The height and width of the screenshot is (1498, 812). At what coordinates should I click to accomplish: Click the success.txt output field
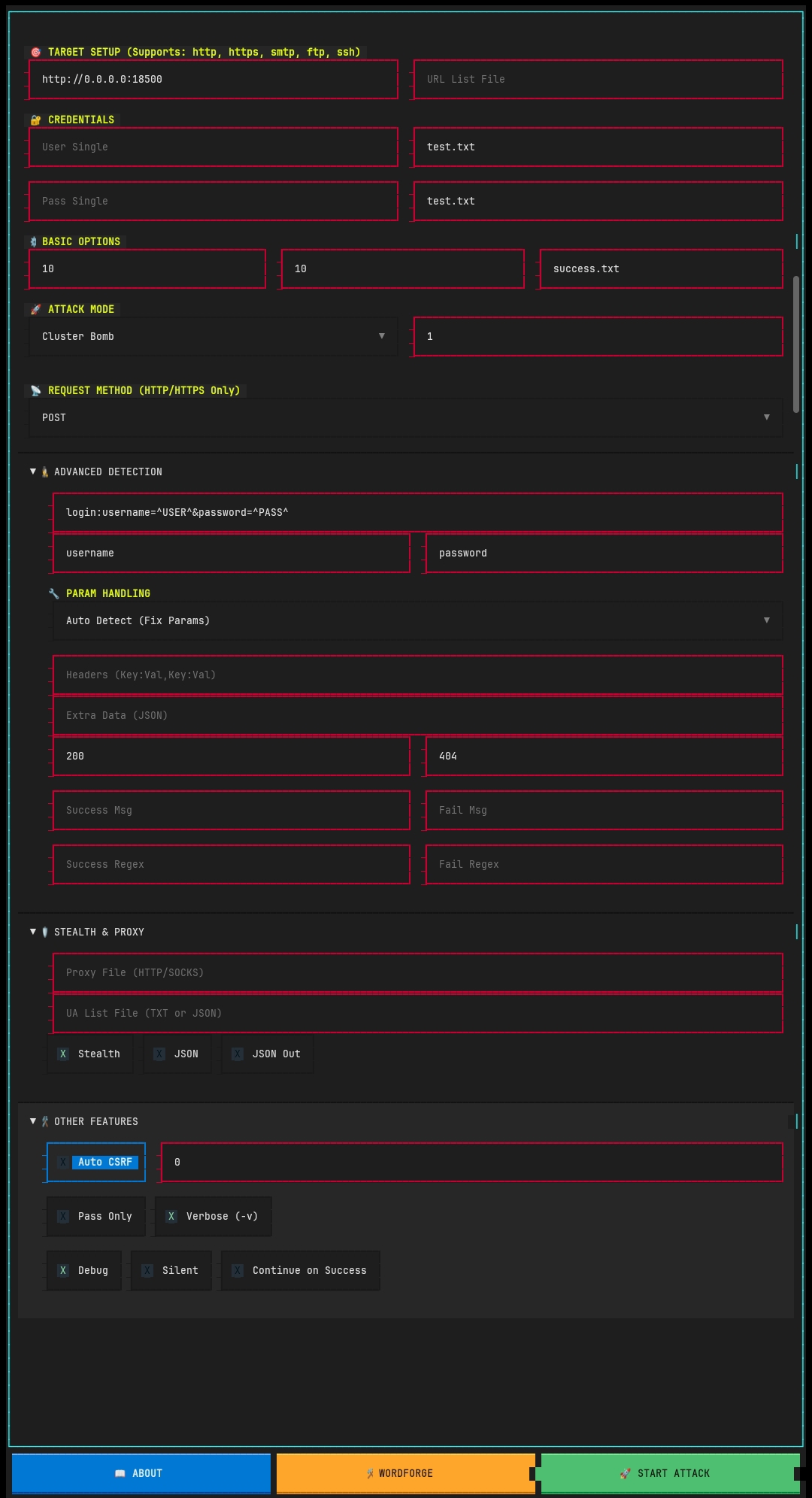coord(662,268)
